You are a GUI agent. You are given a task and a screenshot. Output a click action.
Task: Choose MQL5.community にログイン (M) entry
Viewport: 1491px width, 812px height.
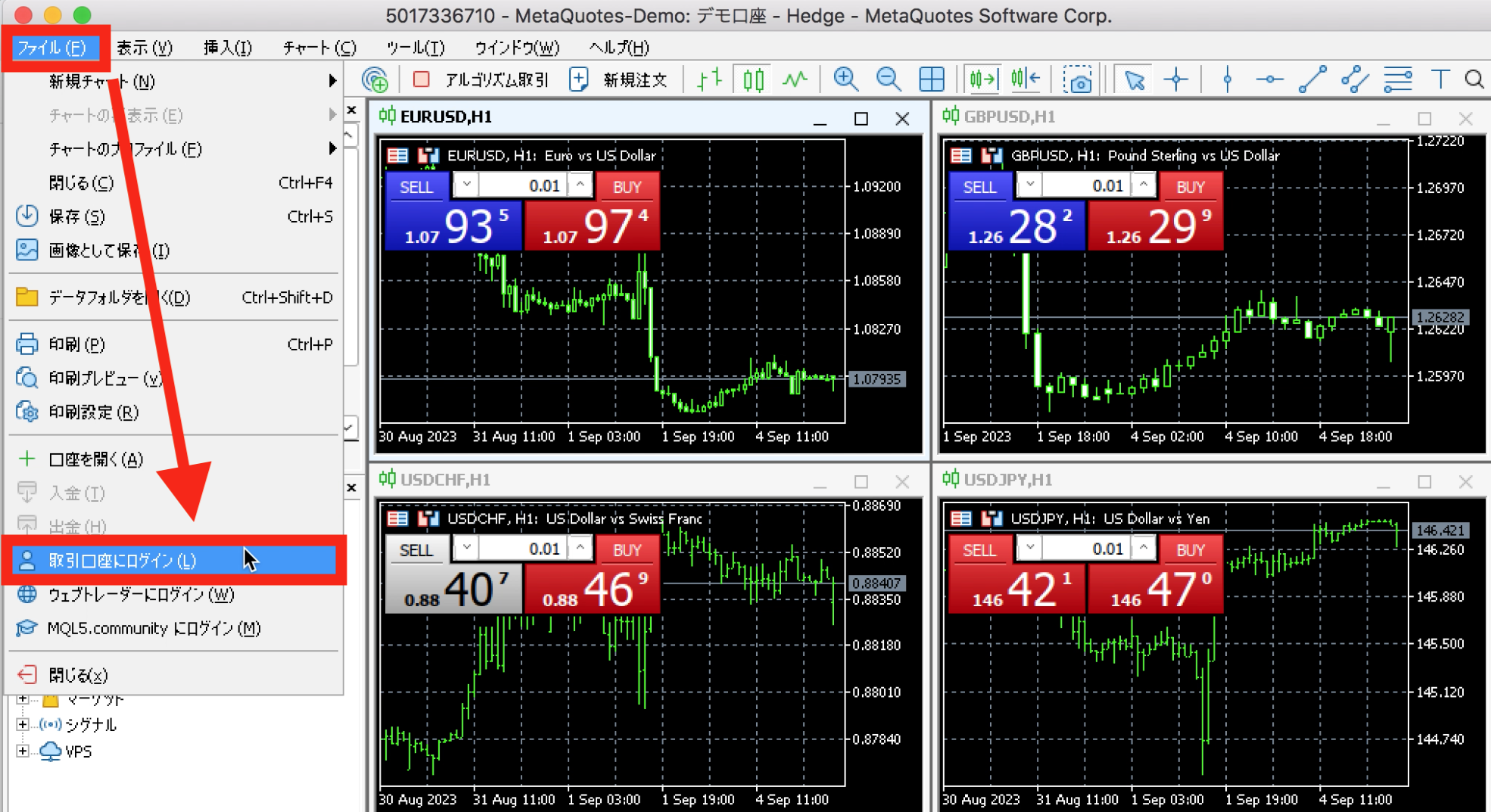(x=173, y=628)
